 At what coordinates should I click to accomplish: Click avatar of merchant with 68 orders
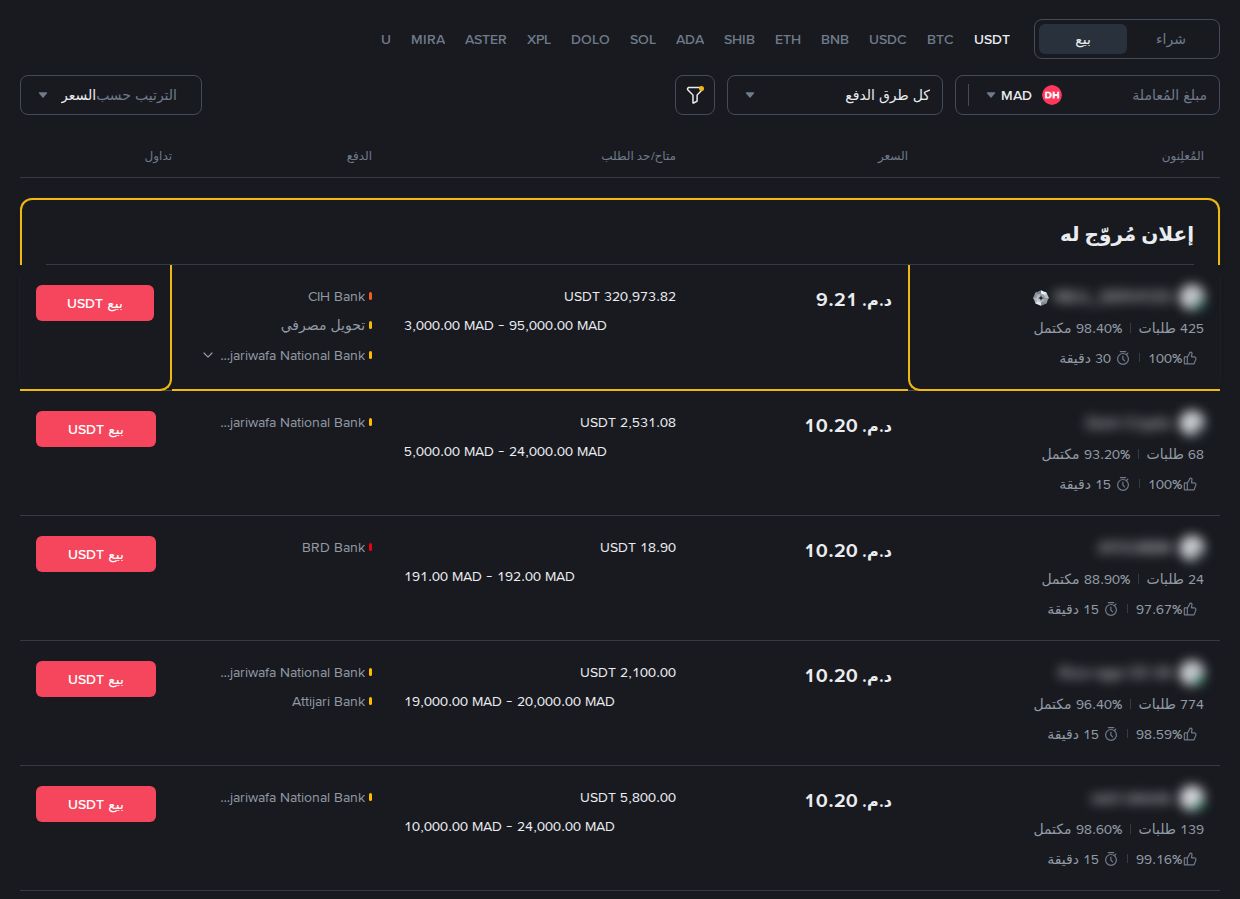tap(1190, 422)
